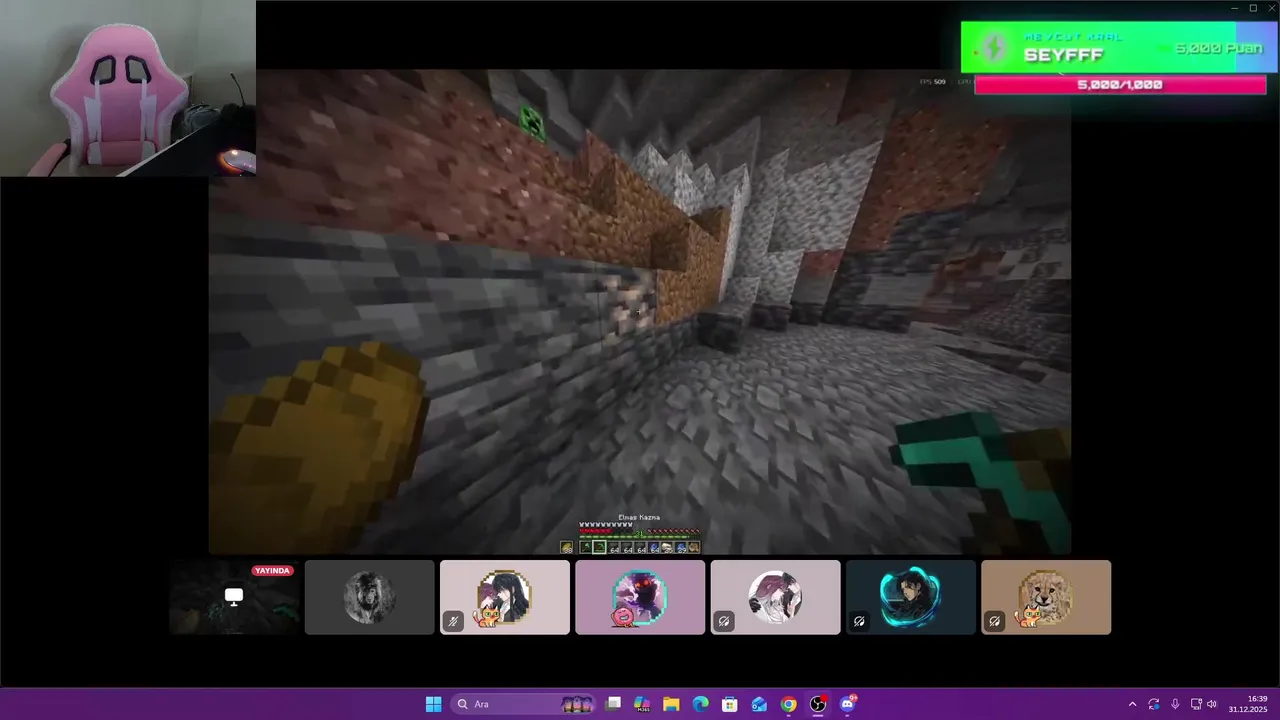Open network settings from system tray
The image size is (1280, 720).
click(x=1196, y=704)
